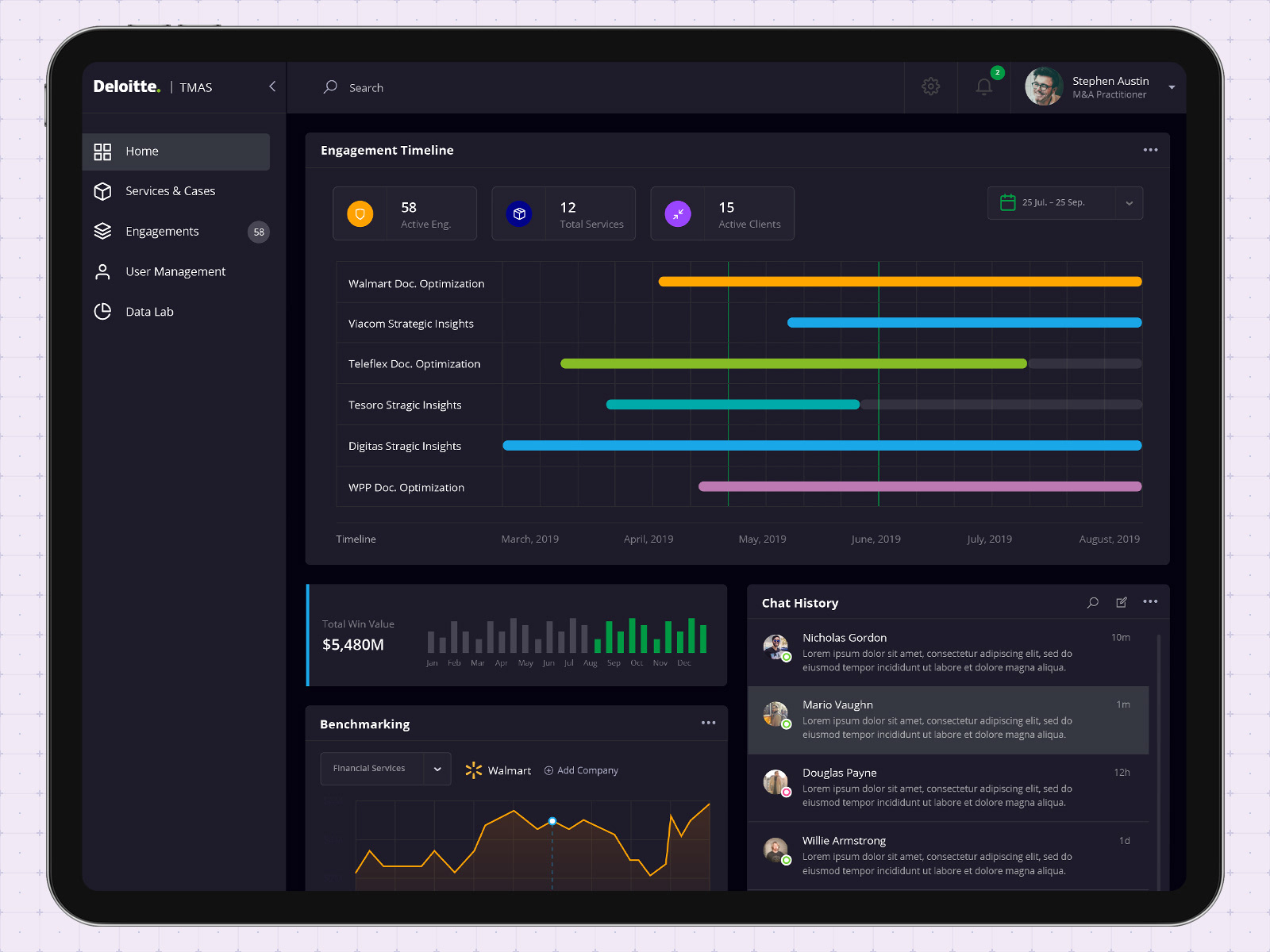Viewport: 1270px width, 952px height.
Task: Click the Data Lab pie chart icon
Action: click(102, 312)
